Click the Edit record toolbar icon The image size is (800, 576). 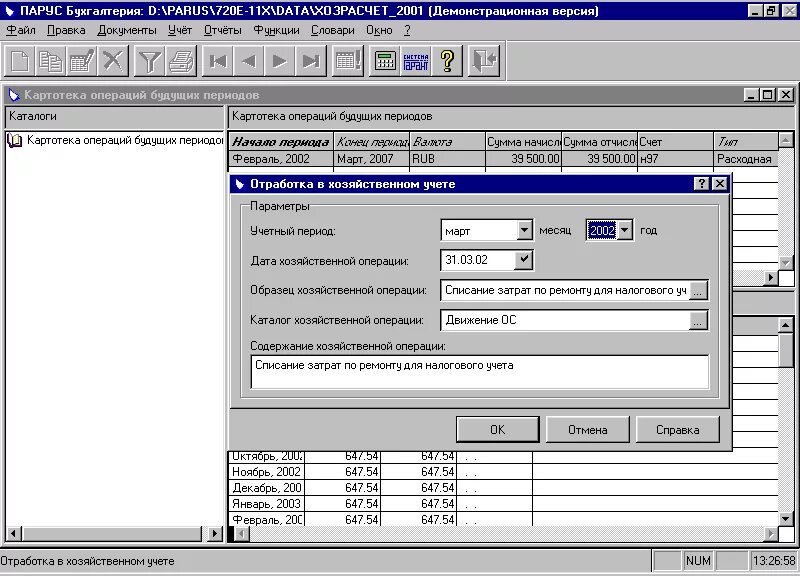coord(82,61)
